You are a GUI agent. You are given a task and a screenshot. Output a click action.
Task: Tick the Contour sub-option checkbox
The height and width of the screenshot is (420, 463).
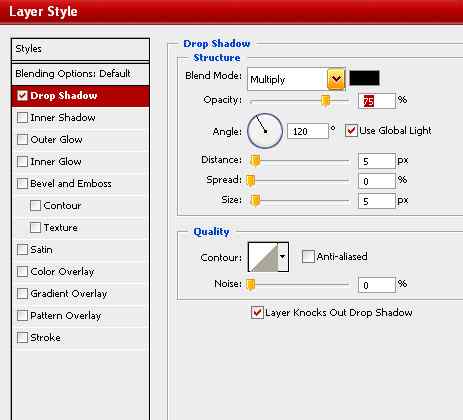35,206
